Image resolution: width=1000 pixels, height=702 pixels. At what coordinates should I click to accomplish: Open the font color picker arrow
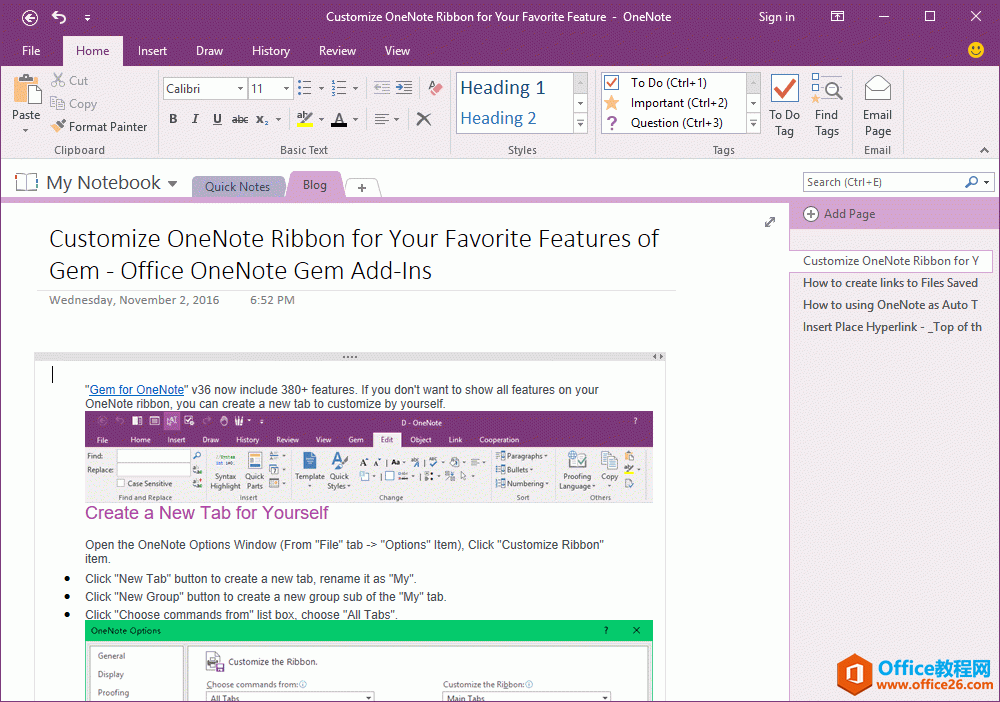pos(355,119)
